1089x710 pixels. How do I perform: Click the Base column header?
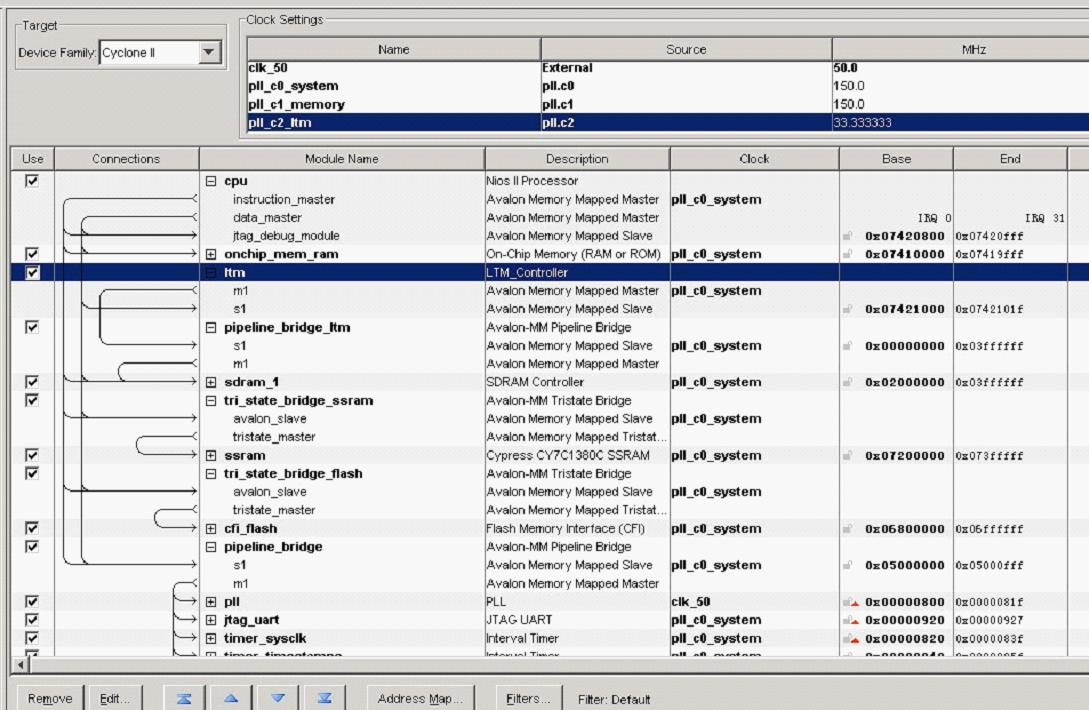coord(896,158)
